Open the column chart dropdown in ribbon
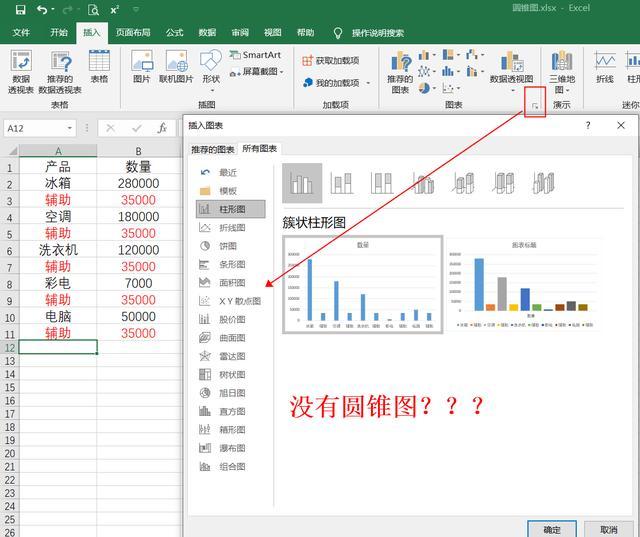Viewport: 640px width, 537px height. click(x=427, y=55)
